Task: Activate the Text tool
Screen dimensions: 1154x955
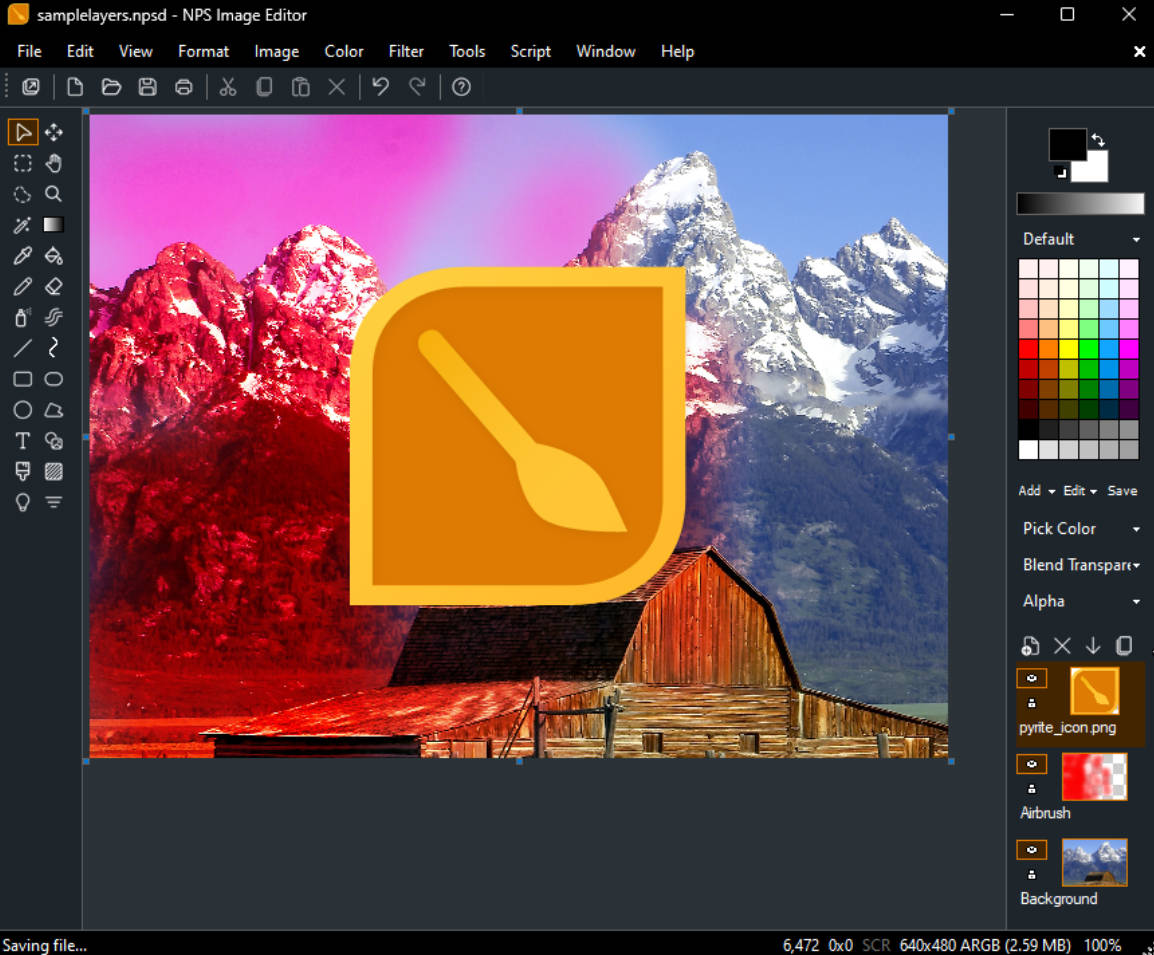Action: (x=23, y=441)
